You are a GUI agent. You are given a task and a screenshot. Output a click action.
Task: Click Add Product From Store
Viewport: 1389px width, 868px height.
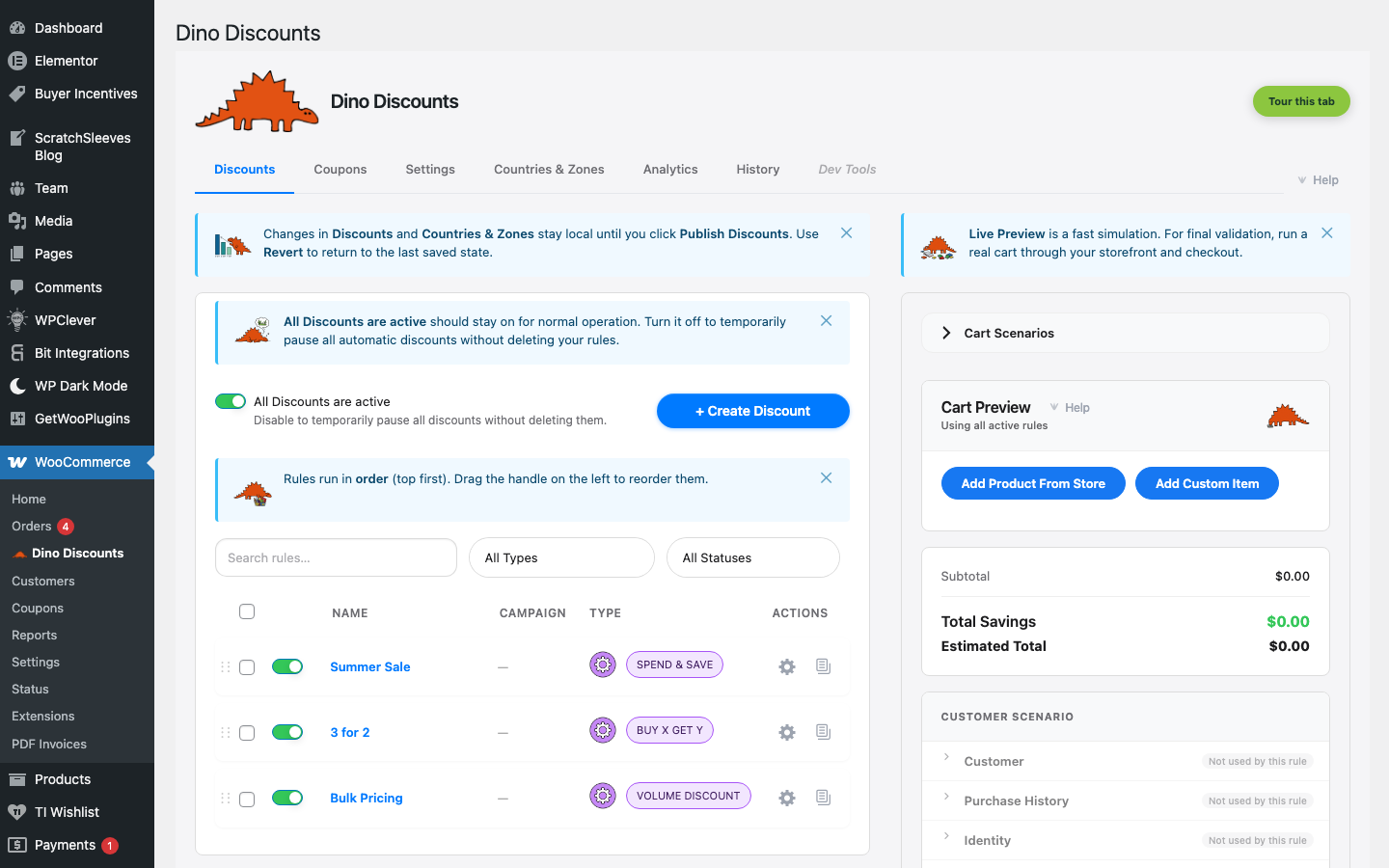coord(1033,483)
